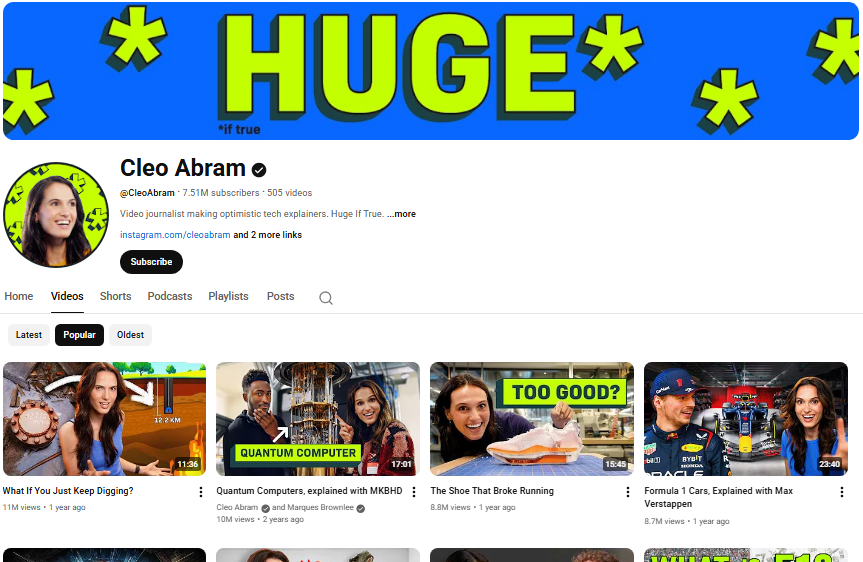Open title Formula 1 Cars, Explained with Max Verstappen
863x562 pixels.
pos(718,497)
